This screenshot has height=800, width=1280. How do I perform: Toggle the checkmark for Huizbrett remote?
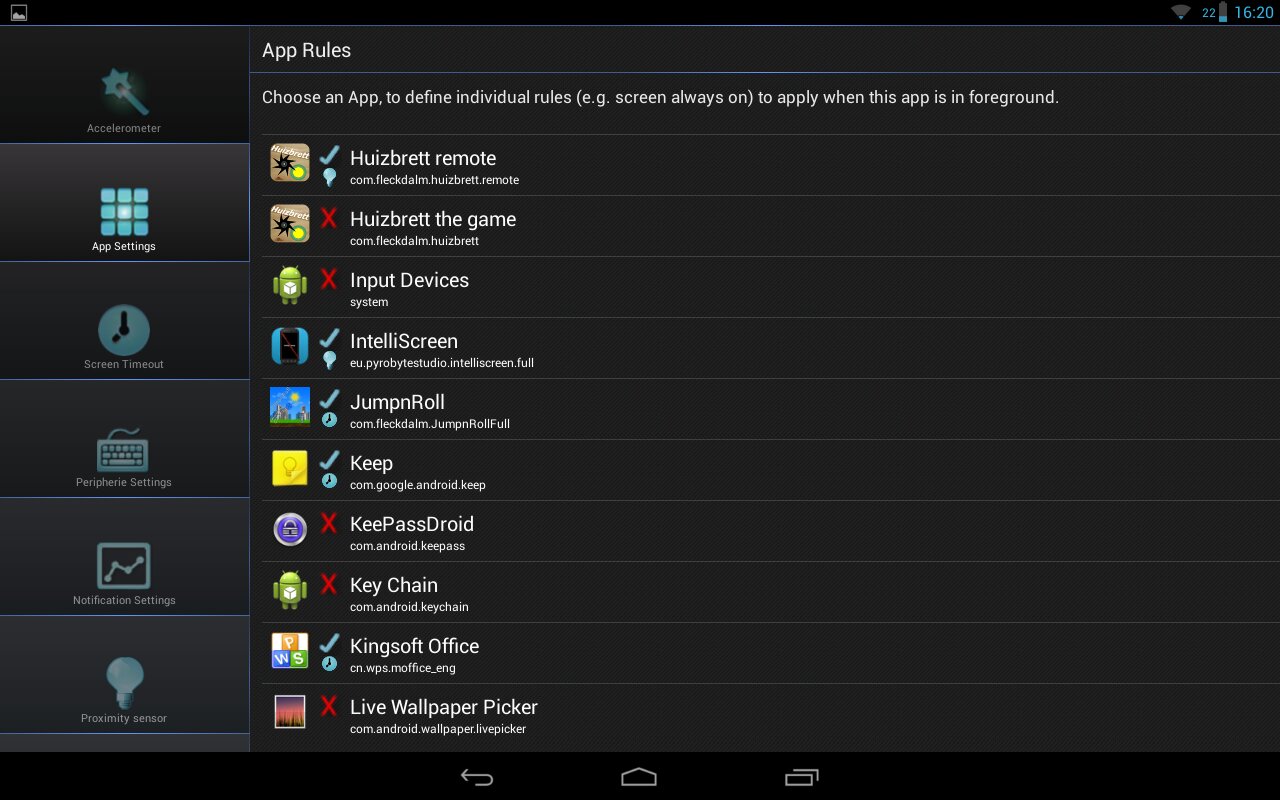[329, 156]
